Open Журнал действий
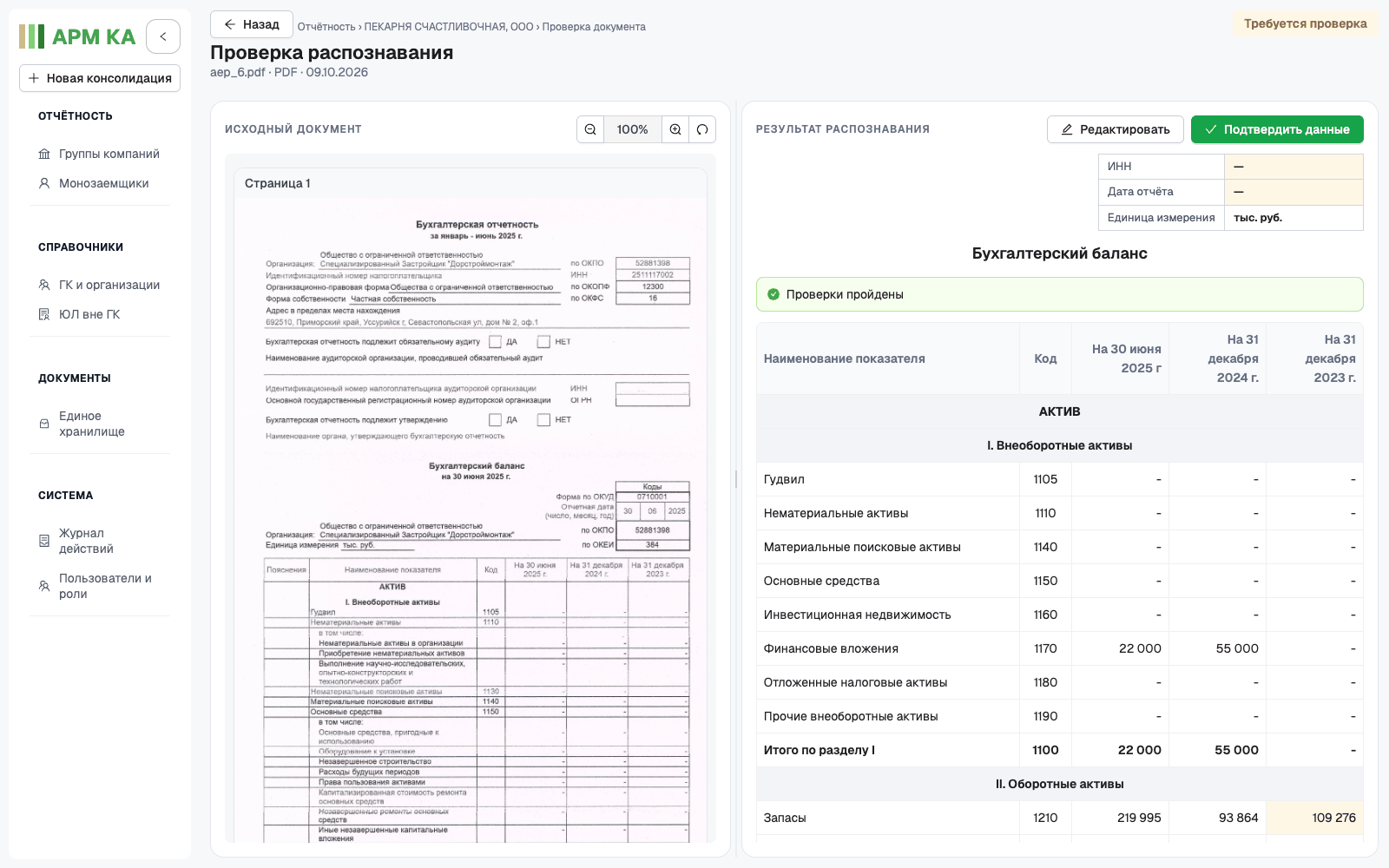This screenshot has height=868, width=1389. tap(100, 541)
